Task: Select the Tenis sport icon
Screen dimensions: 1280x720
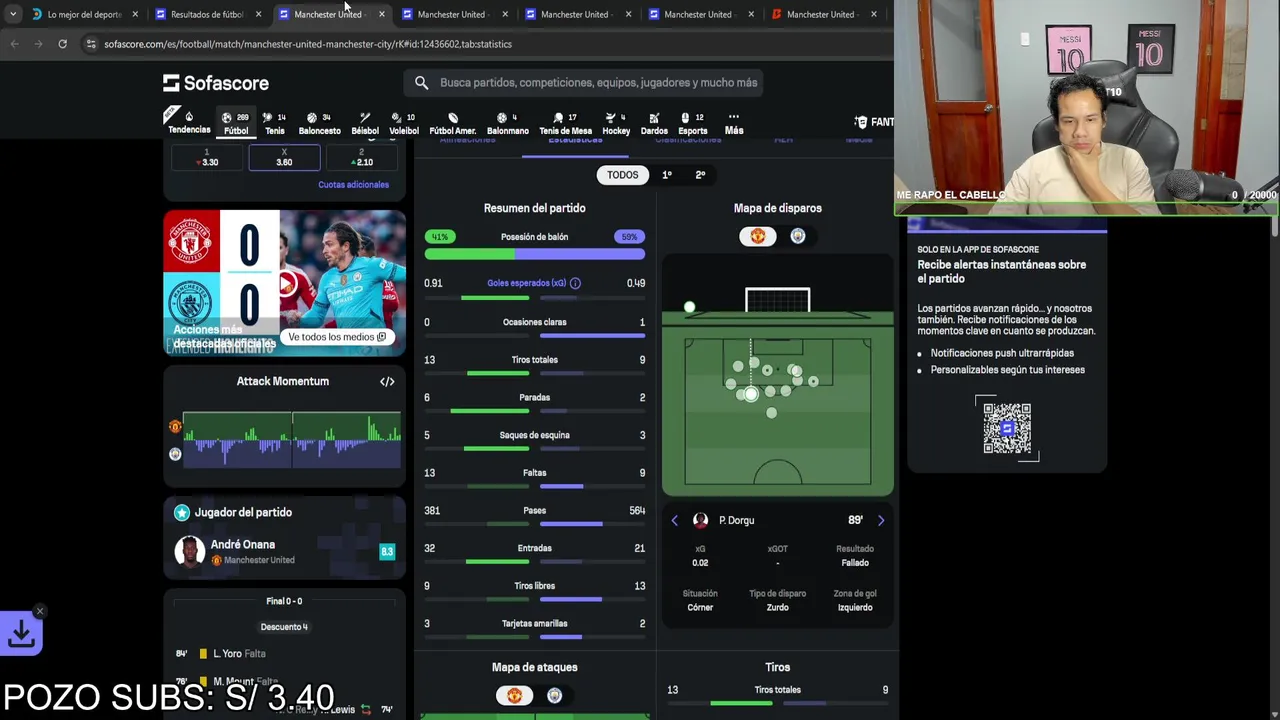Action: pyautogui.click(x=274, y=123)
